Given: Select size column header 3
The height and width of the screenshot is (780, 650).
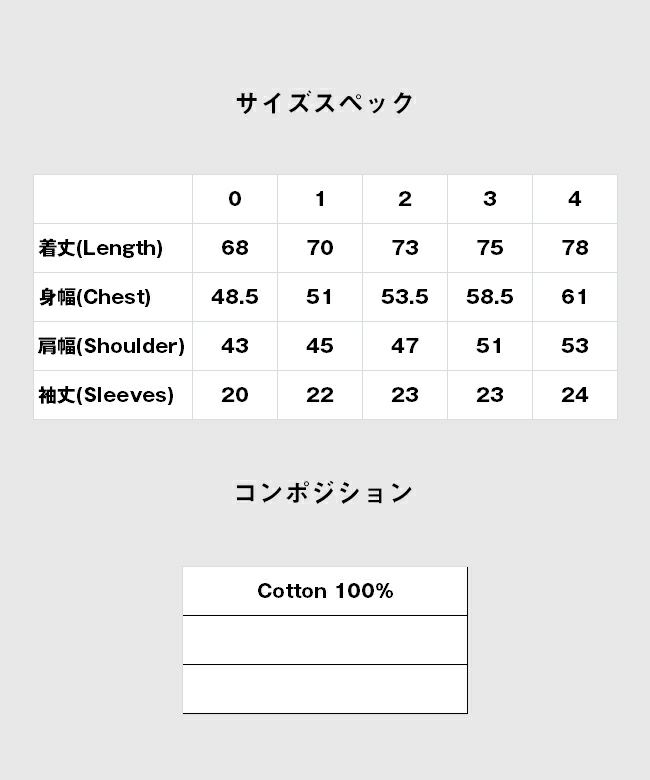Looking at the screenshot, I should 490,199.
